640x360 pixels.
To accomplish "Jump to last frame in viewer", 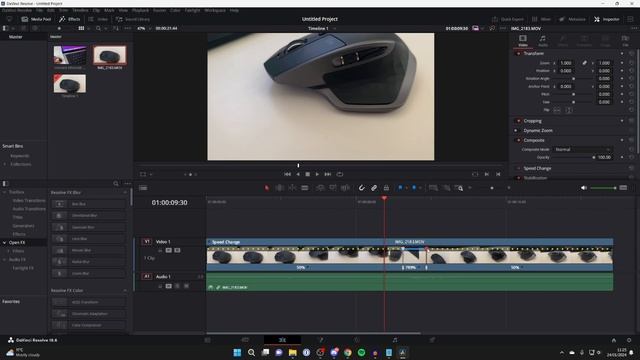I will coord(327,174).
